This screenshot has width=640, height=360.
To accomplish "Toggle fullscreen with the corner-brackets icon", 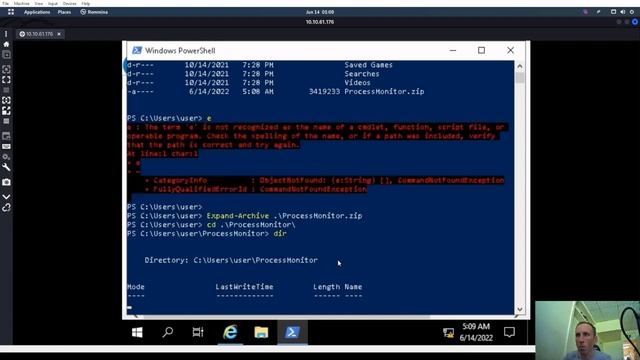I will (6, 80).
